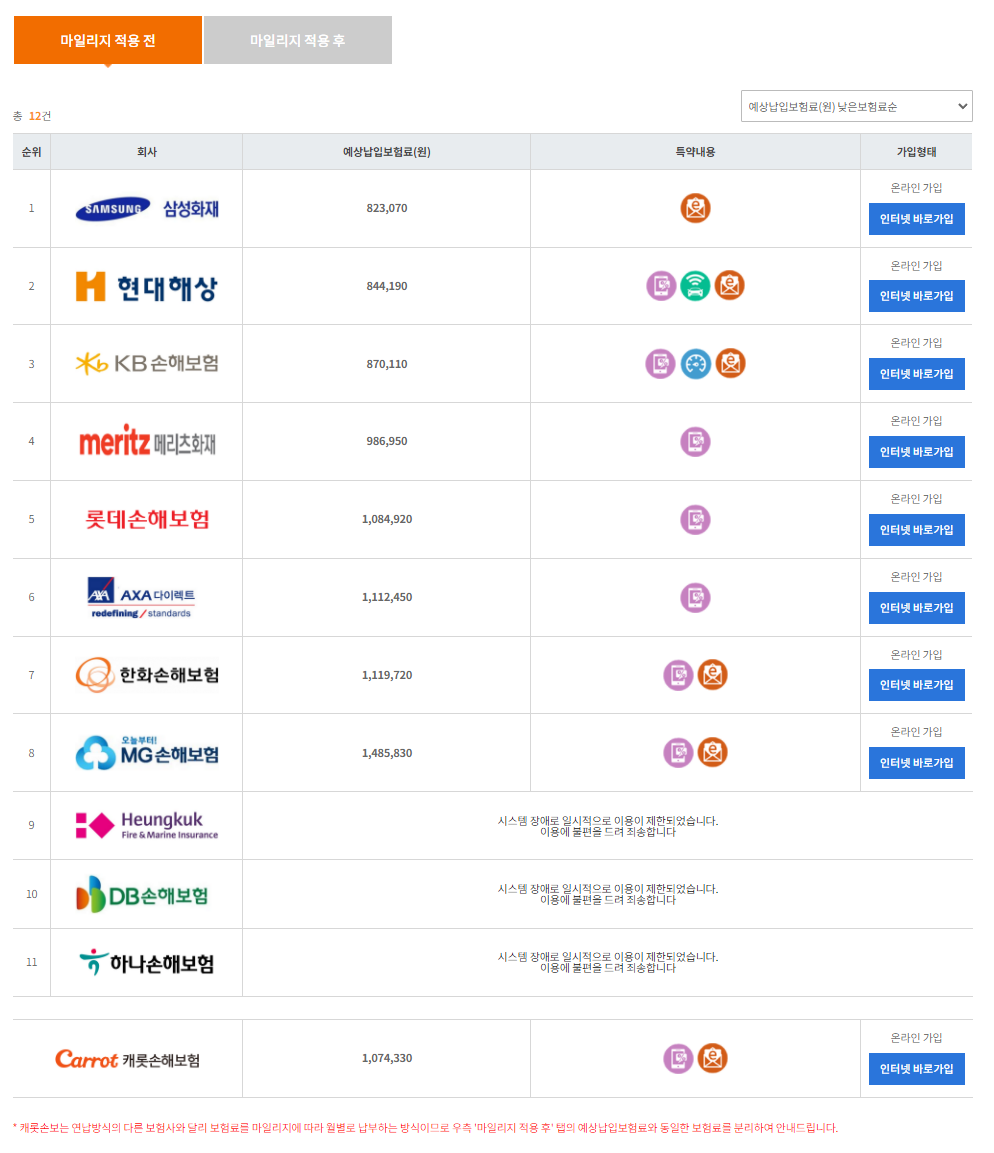Click premium value 870,110
The width and height of the screenshot is (994, 1153).
click(387, 364)
